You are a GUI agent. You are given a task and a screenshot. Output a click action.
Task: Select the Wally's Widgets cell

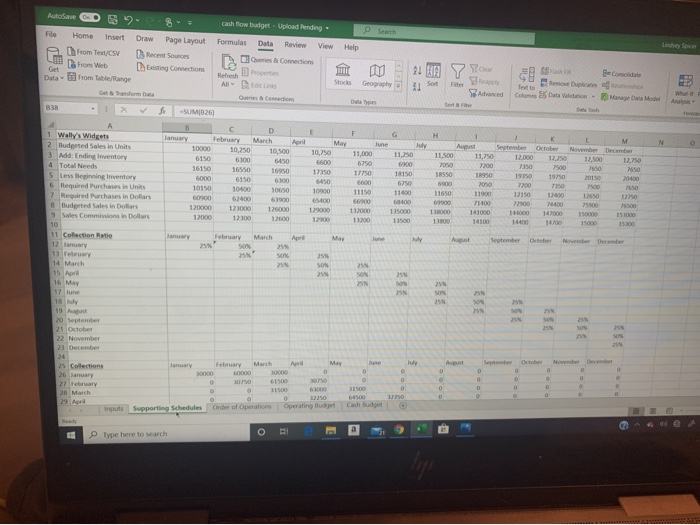point(109,135)
